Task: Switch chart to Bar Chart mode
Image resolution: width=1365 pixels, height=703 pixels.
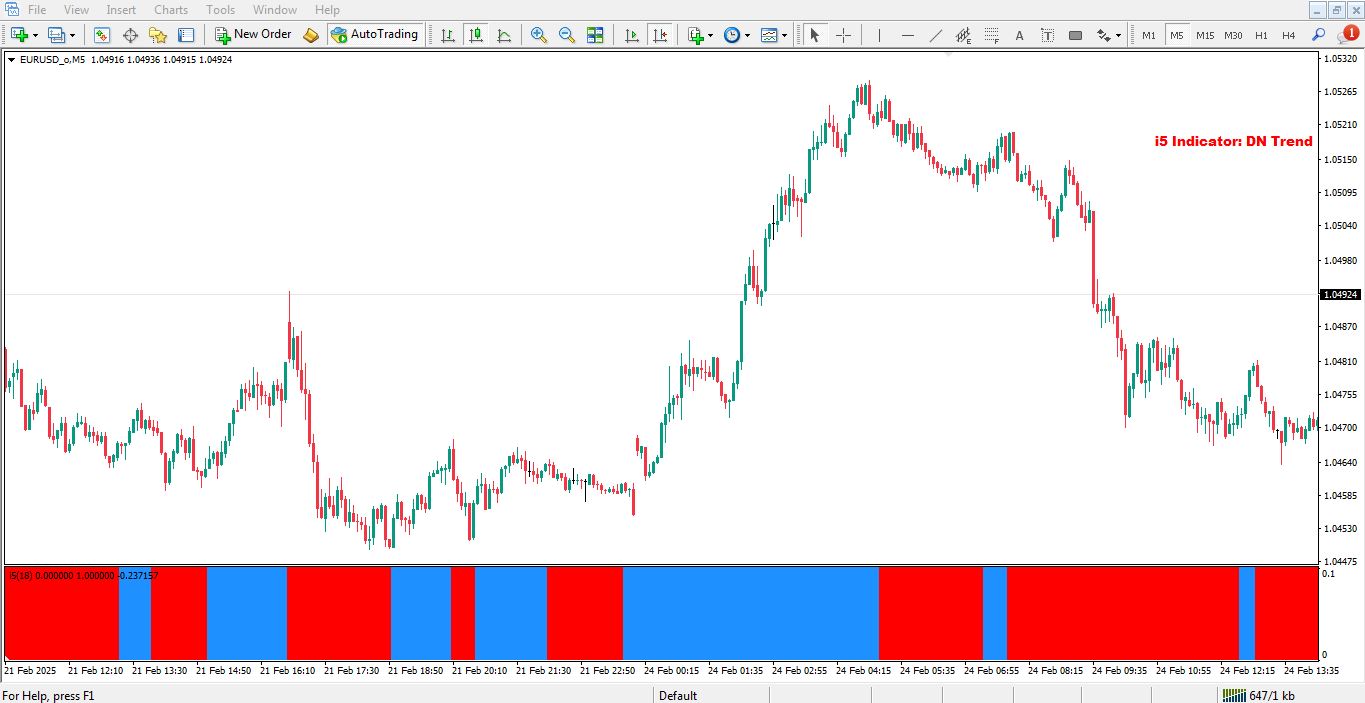Action: (448, 35)
